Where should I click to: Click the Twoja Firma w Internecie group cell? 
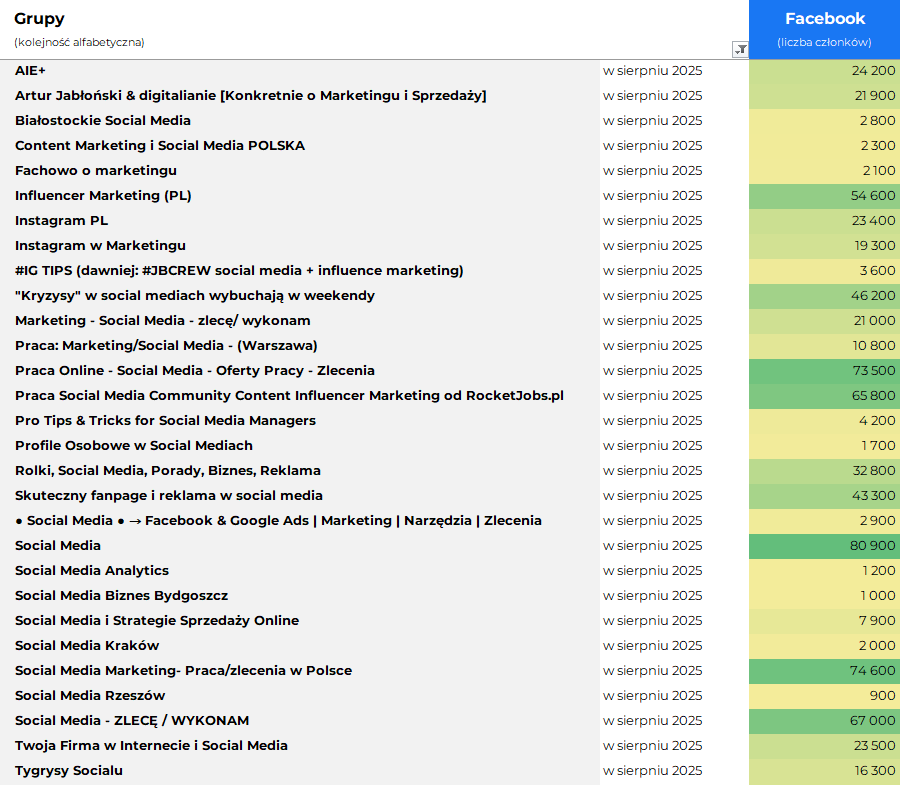click(x=151, y=746)
